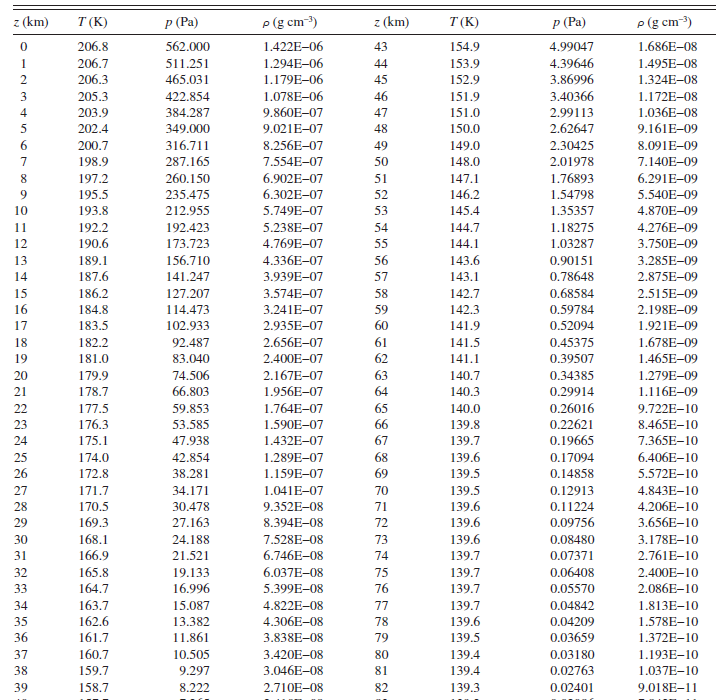
Task: Click the pressure value 192.423
Action: [x=188, y=227]
